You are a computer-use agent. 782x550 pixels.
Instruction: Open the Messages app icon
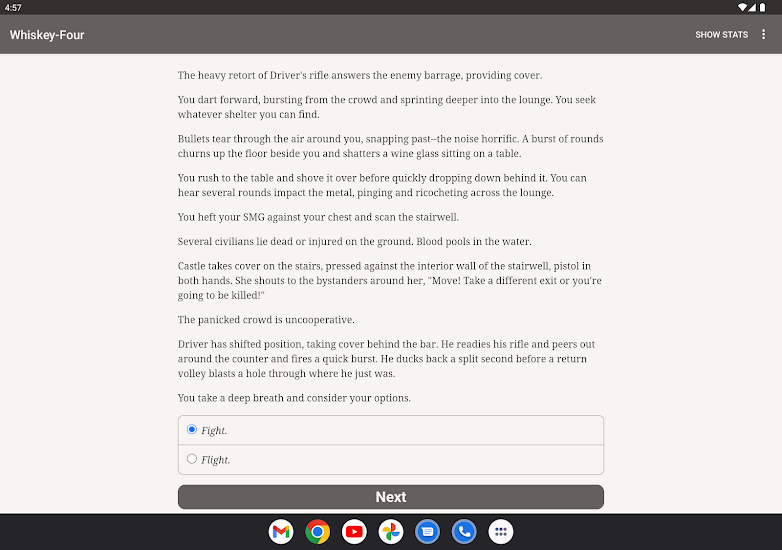pyautogui.click(x=427, y=532)
